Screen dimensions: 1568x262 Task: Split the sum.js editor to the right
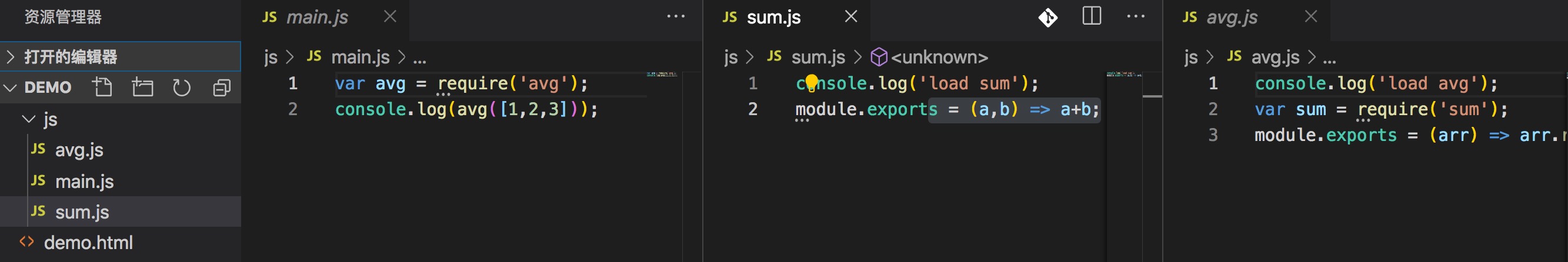pyautogui.click(x=1092, y=16)
